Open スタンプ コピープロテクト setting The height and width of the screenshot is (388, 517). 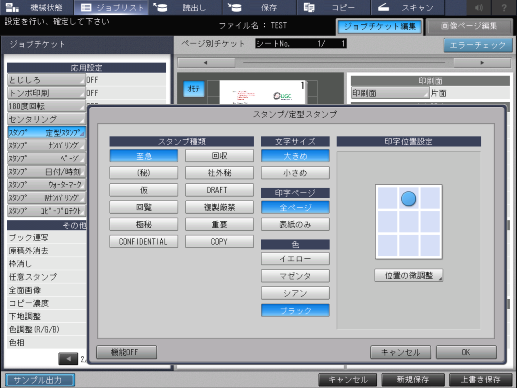(x=46, y=211)
